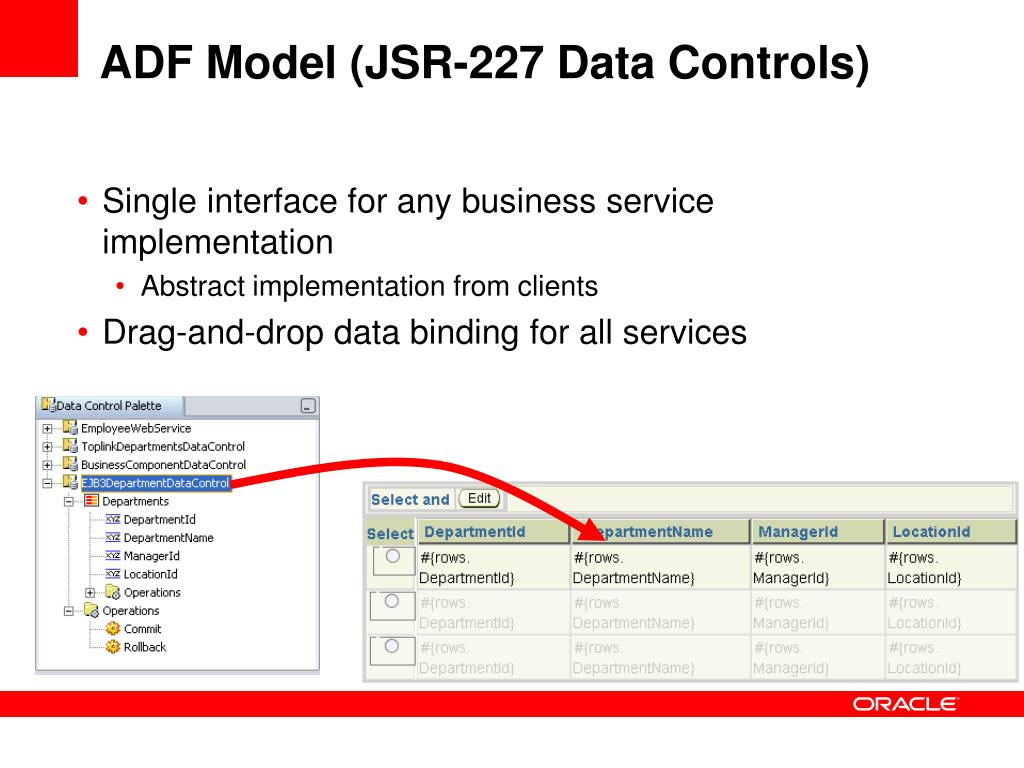1024x768 pixels.
Task: Click the Edit button
Action: pyautogui.click(x=479, y=498)
